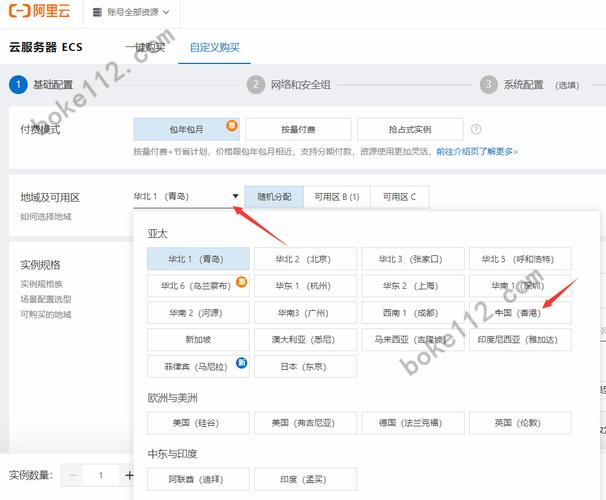The image size is (606, 500).
Task: Select 抢占式实例 billing mode
Action: pos(410,129)
